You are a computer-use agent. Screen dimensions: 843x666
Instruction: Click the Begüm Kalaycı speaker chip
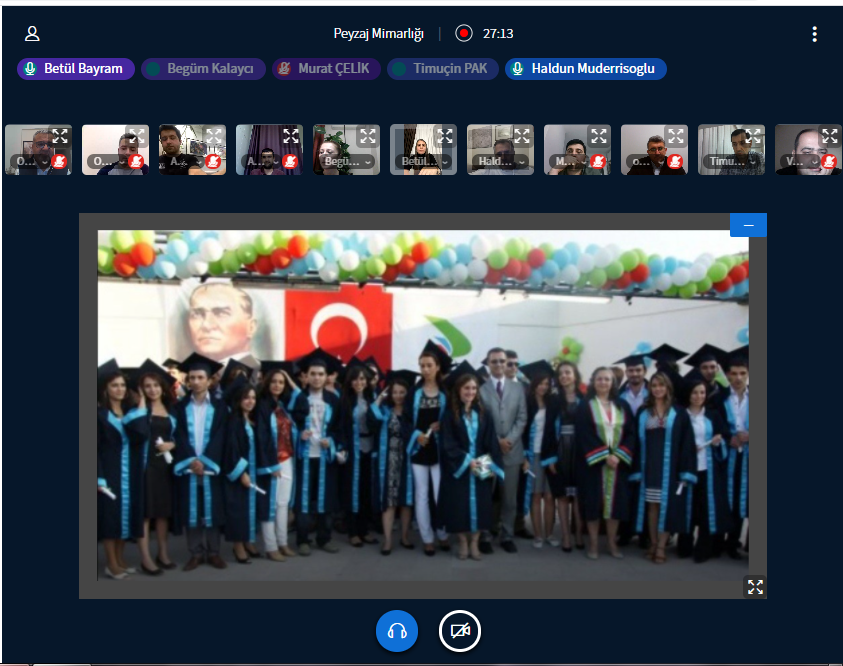203,69
